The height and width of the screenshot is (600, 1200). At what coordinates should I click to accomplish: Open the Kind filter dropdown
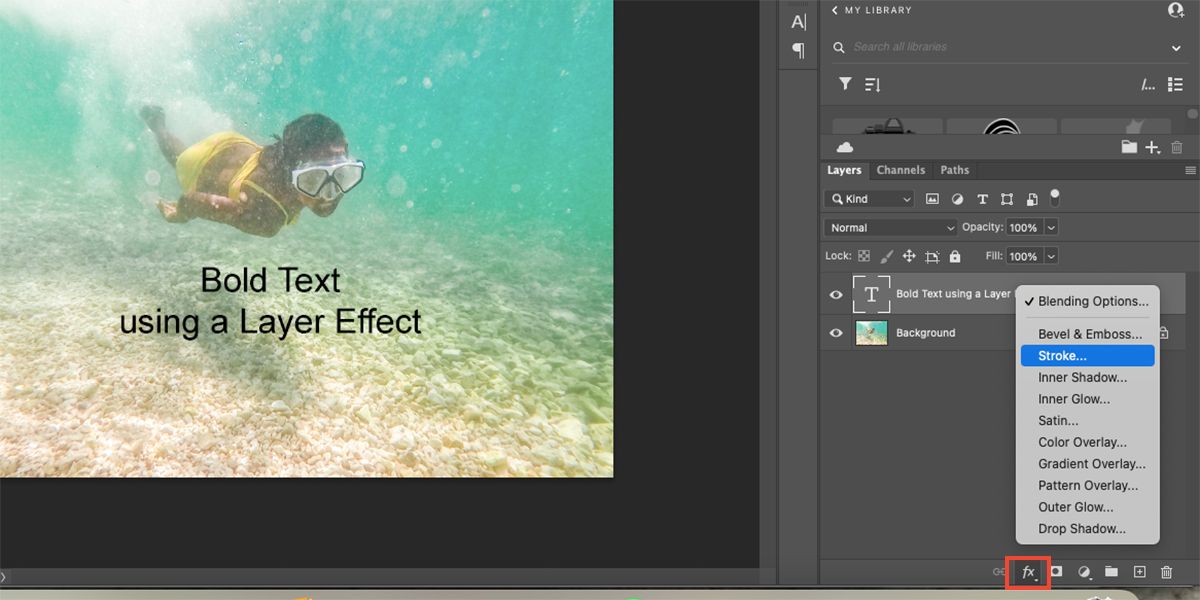tap(868, 198)
